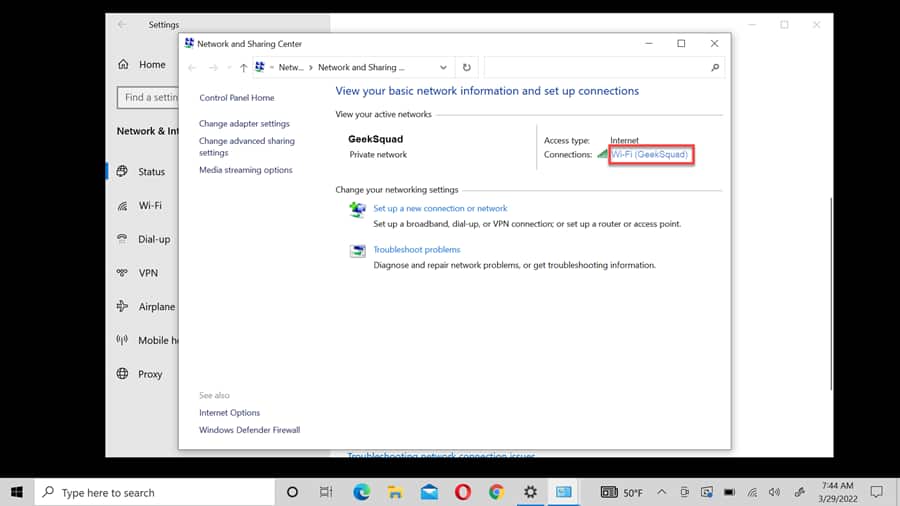Open Set up a new connection or network
Image resolution: width=900 pixels, height=506 pixels.
click(440, 208)
